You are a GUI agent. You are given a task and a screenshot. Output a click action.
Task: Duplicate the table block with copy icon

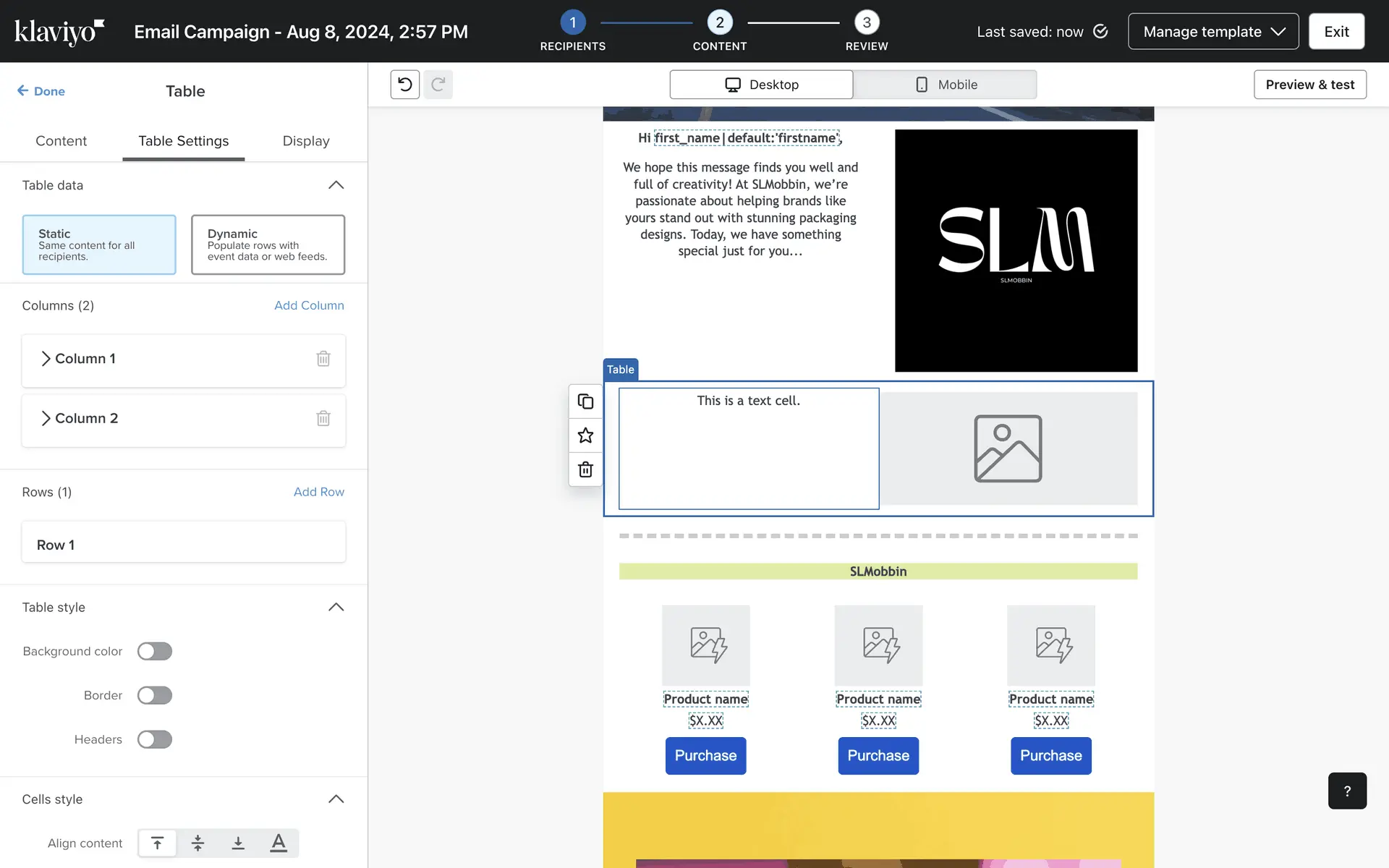[585, 401]
